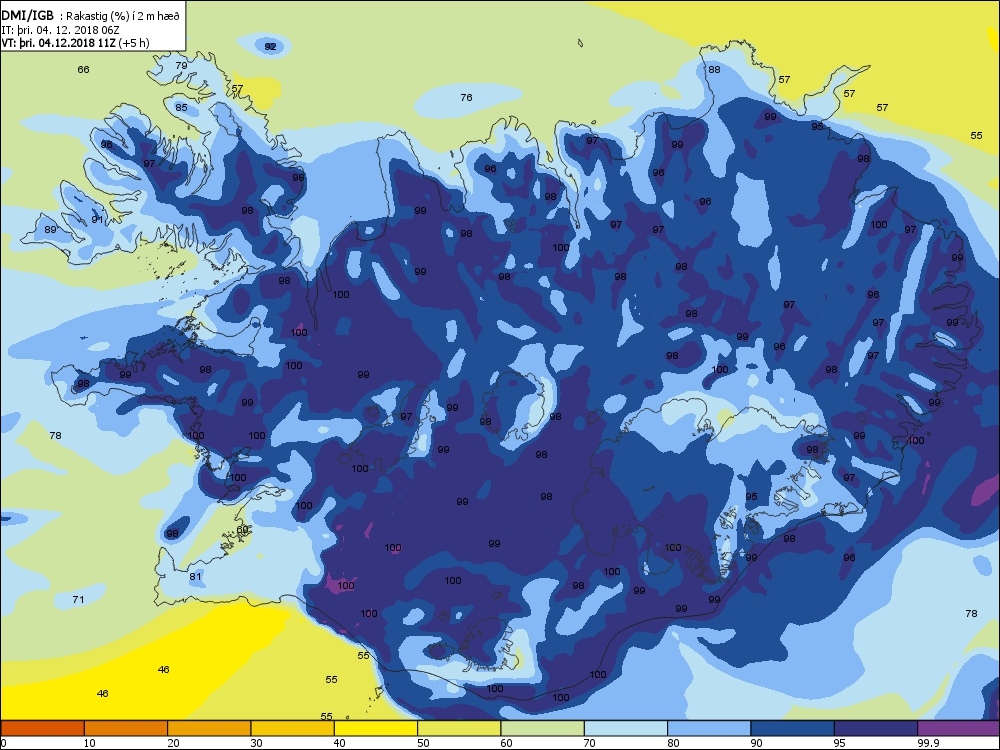Image resolution: width=1000 pixels, height=750 pixels.
Task: Click the legend label '90'
Action: click(756, 743)
